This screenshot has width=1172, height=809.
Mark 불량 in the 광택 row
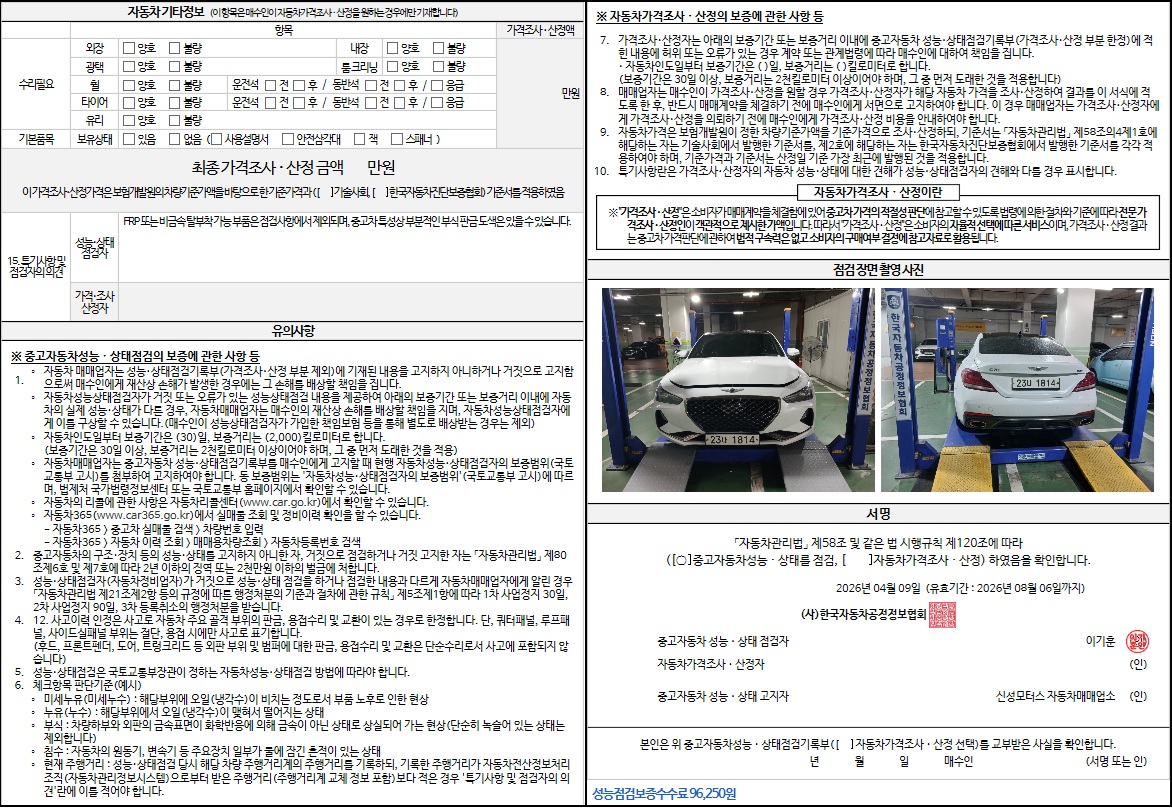tap(174, 67)
